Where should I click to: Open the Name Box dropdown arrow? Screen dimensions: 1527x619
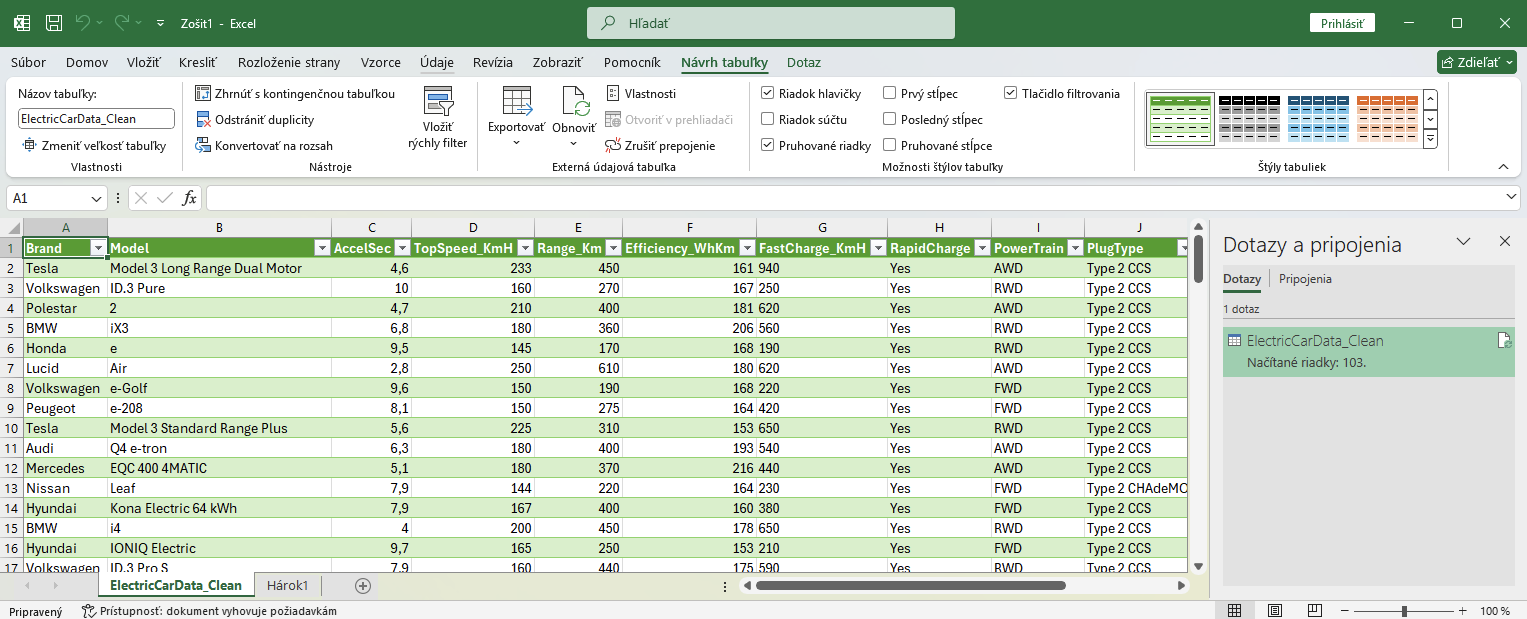[x=97, y=198]
